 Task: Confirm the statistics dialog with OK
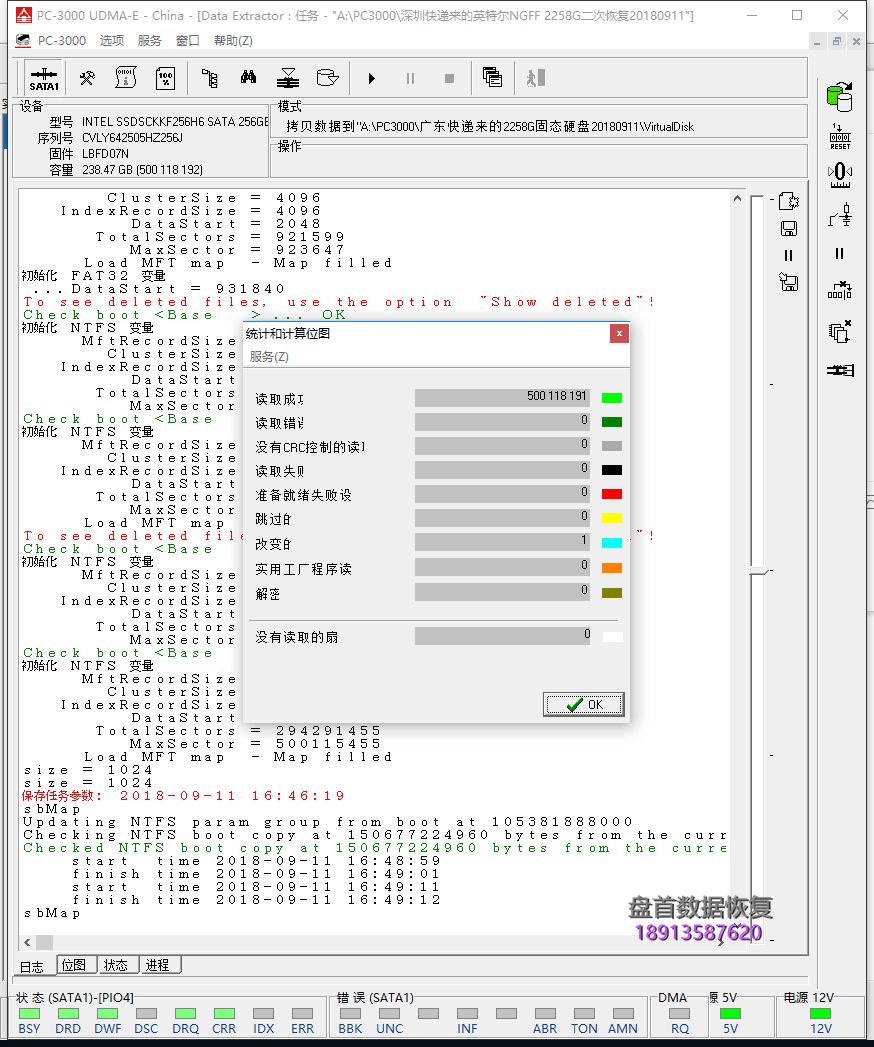click(583, 704)
